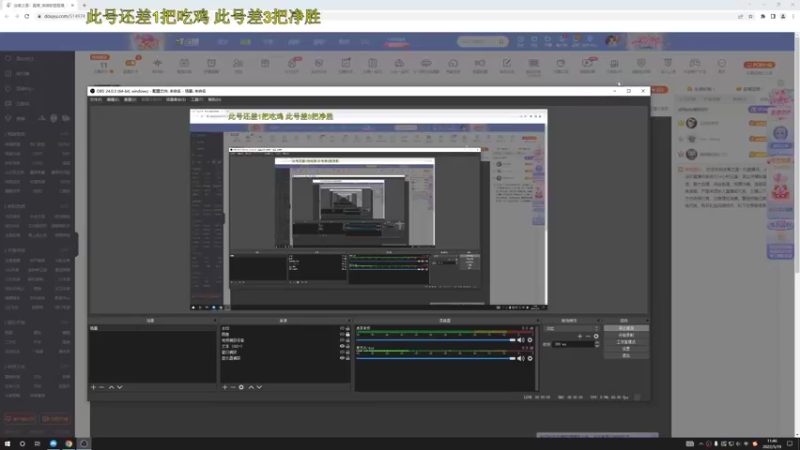800x450 pixels.
Task: Lock the 显示器捕获 source
Action: (347, 358)
